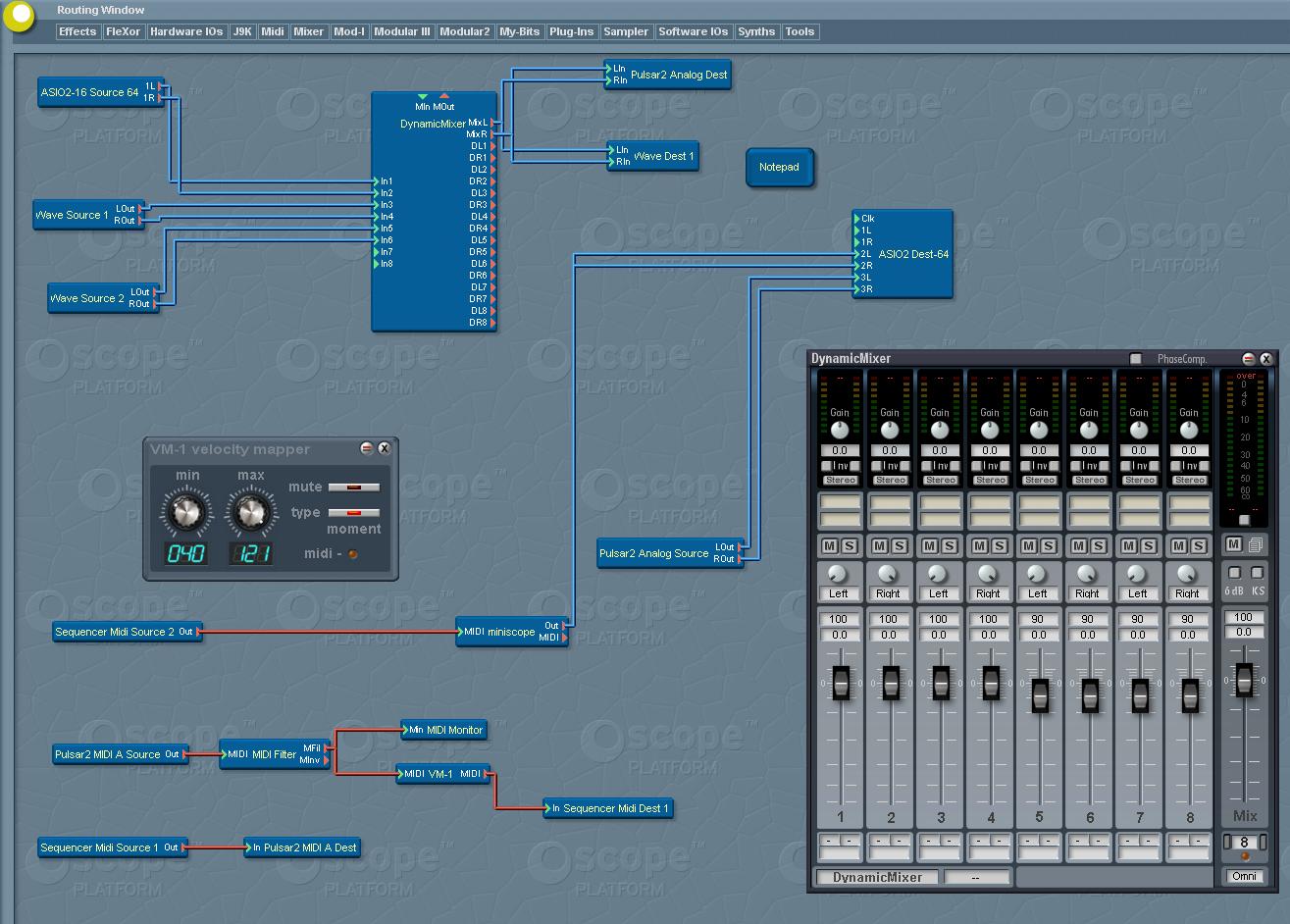Click the channel 1 volume fader
The width and height of the screenshot is (1290, 924).
click(841, 683)
